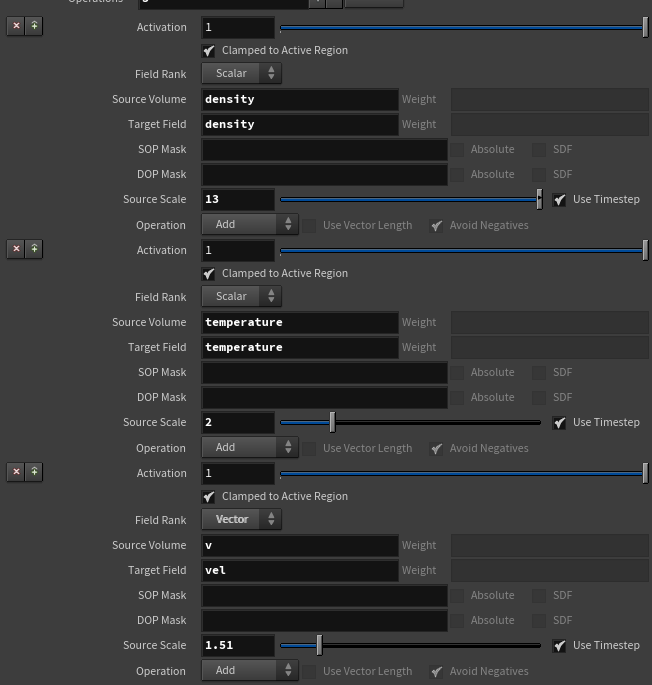Screen dimensions: 652x685
Task: Remove the temperature operation using its X icon
Action: click(16, 249)
